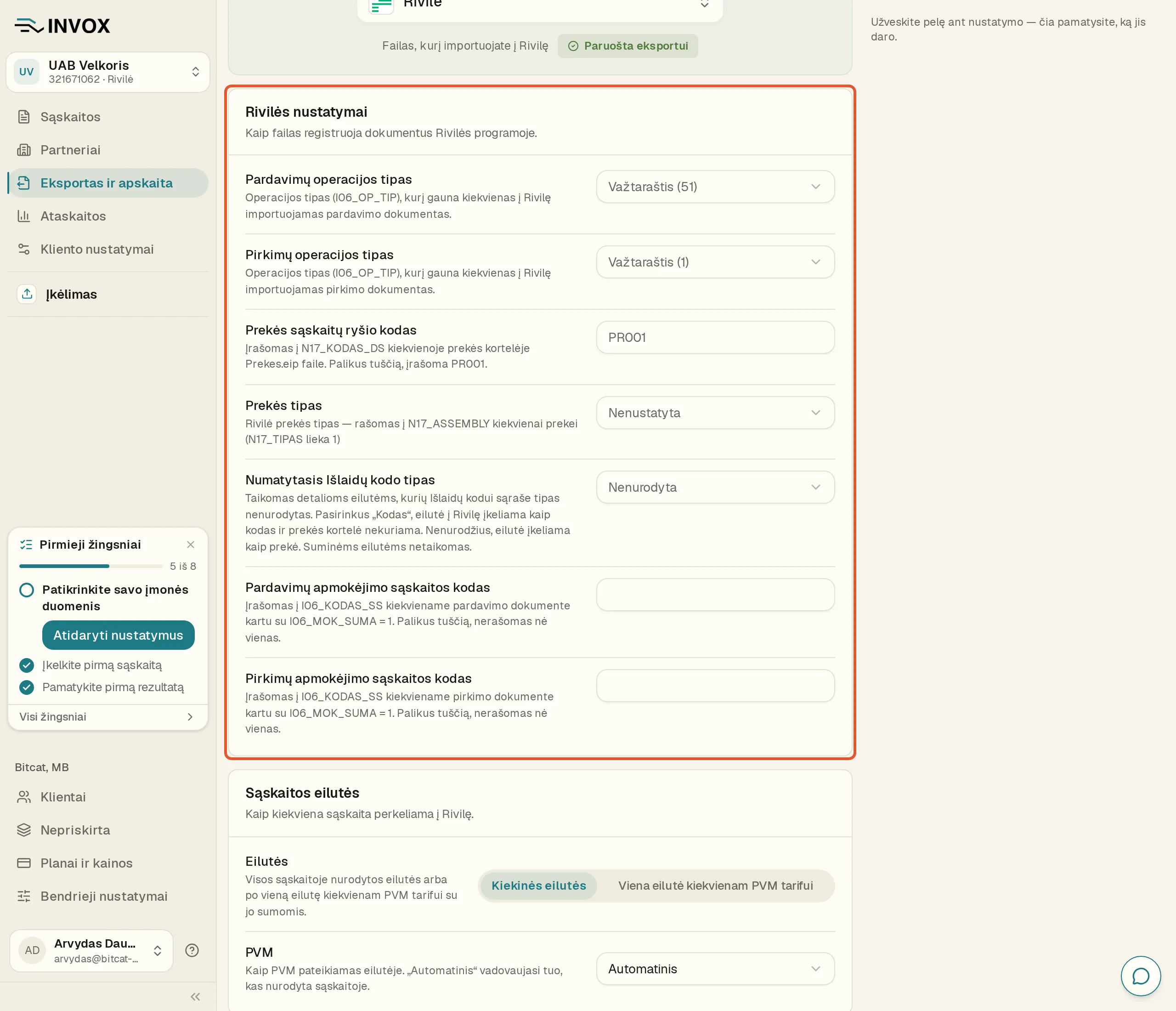
Task: Select Kiekinės eilutės option
Action: 539,886
